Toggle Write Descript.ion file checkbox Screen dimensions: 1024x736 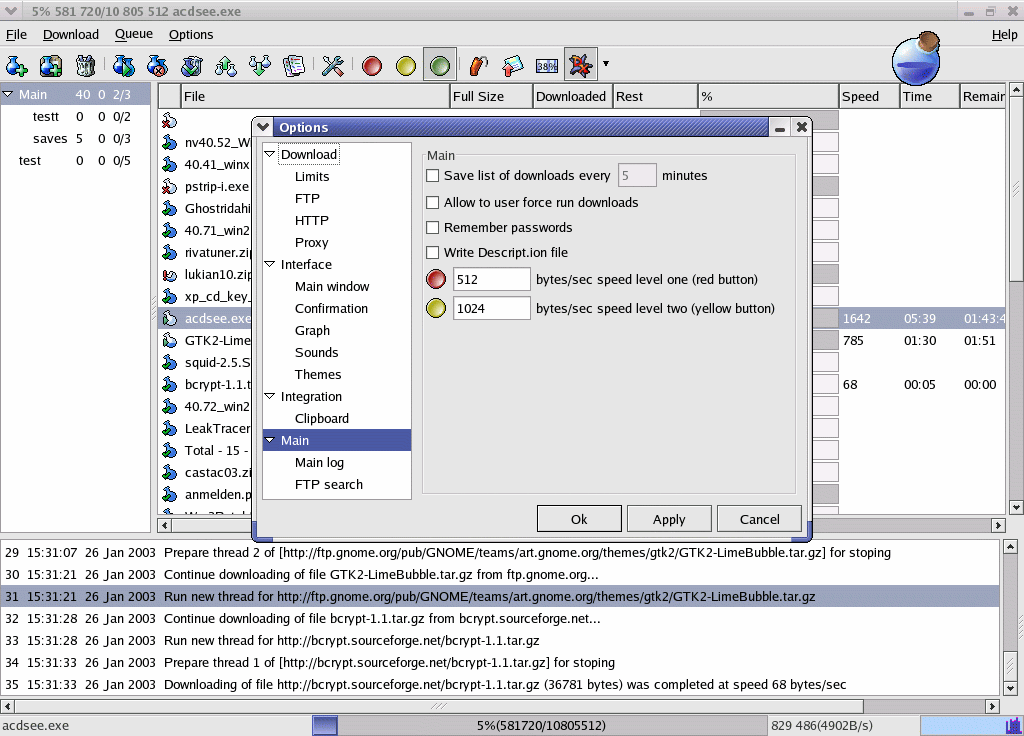pyautogui.click(x=433, y=253)
